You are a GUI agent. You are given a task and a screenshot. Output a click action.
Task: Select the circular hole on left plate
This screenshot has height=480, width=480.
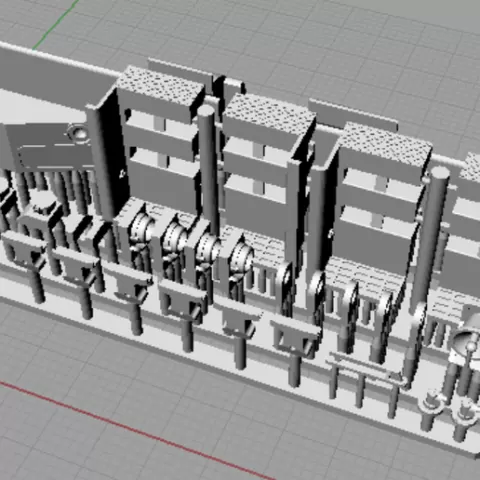pos(79,133)
